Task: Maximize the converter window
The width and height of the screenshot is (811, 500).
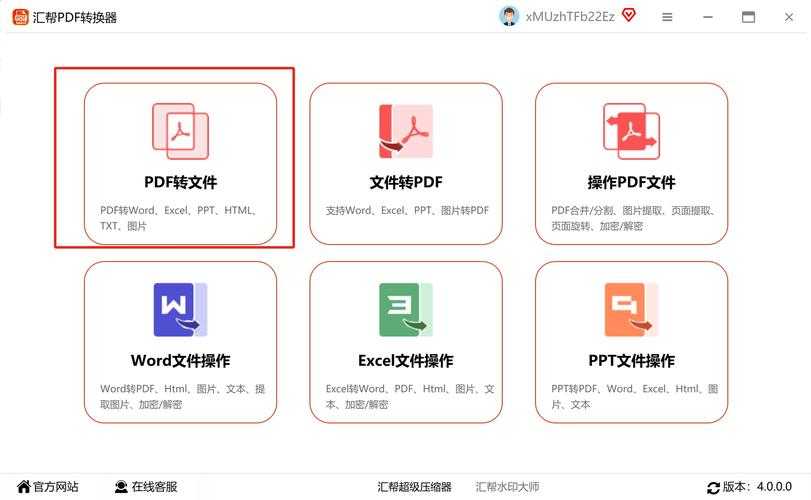Action: tap(748, 17)
